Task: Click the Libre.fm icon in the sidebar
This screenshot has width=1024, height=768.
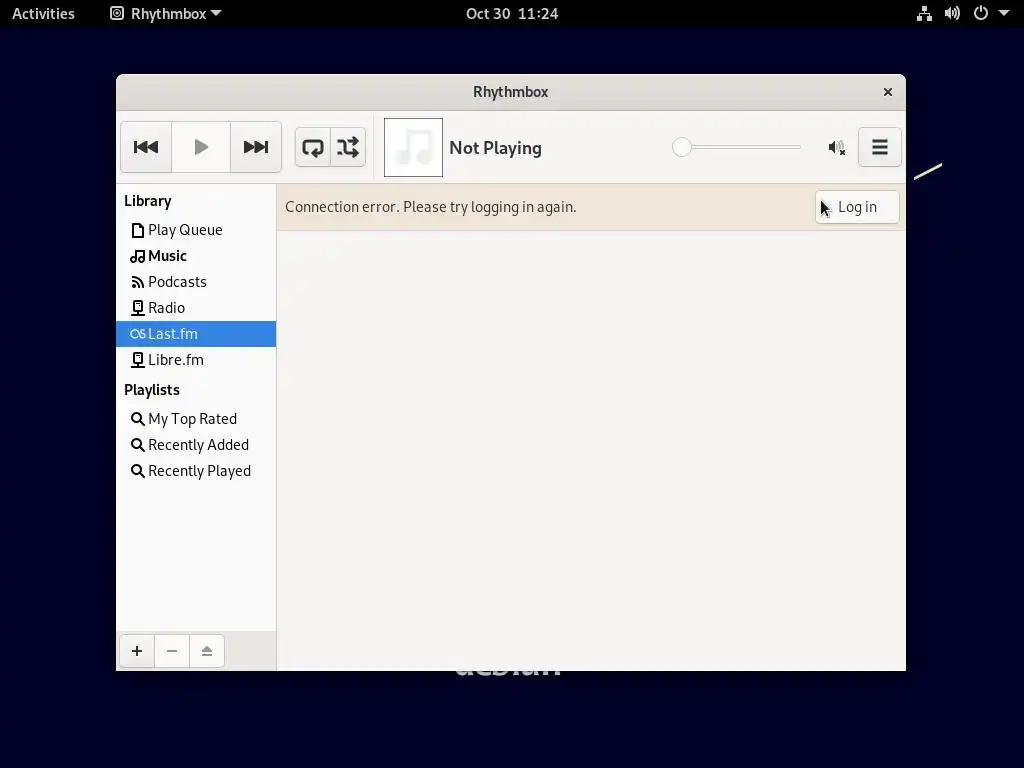Action: tap(137, 360)
